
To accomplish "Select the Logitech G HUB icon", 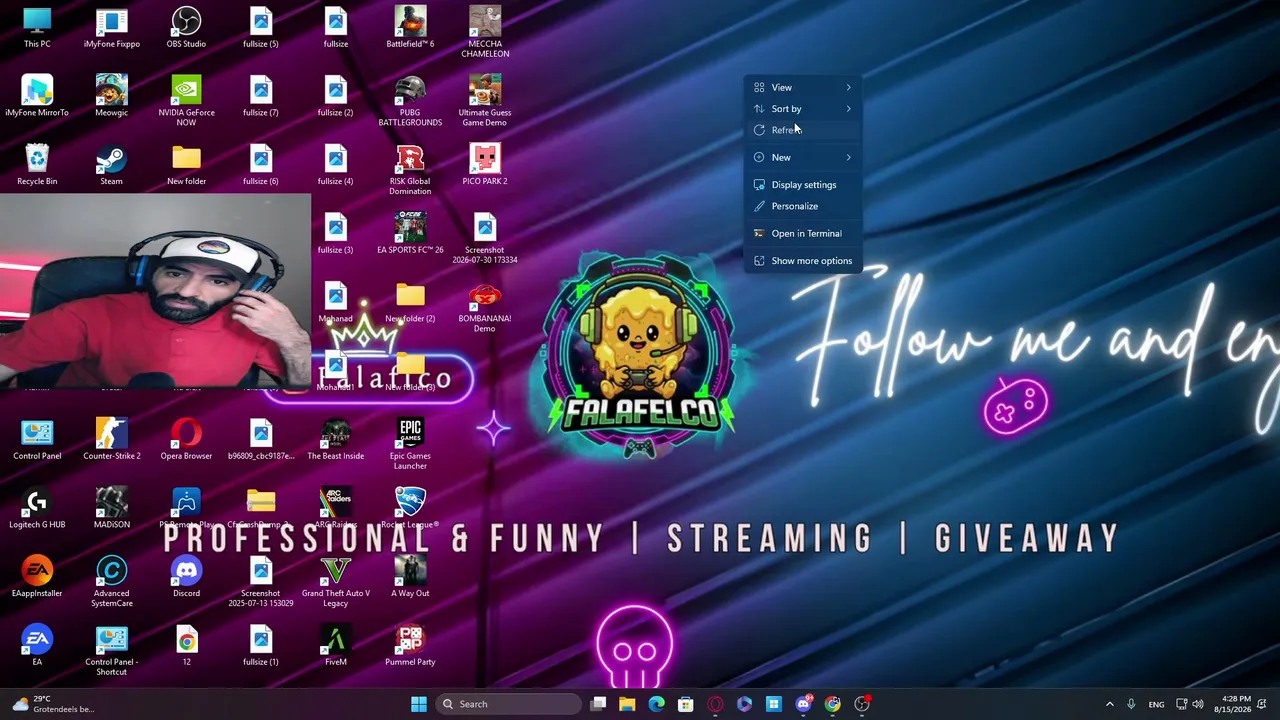I will 37,509.
